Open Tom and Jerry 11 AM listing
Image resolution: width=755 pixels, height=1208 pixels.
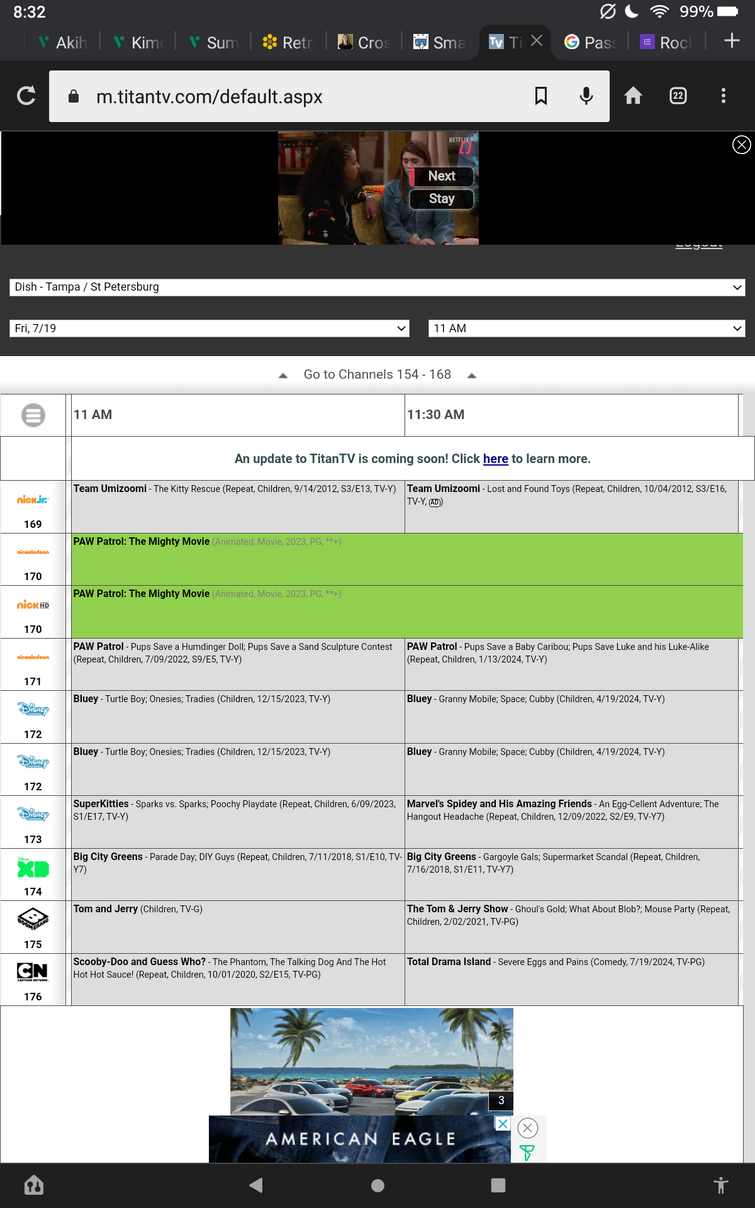237,926
